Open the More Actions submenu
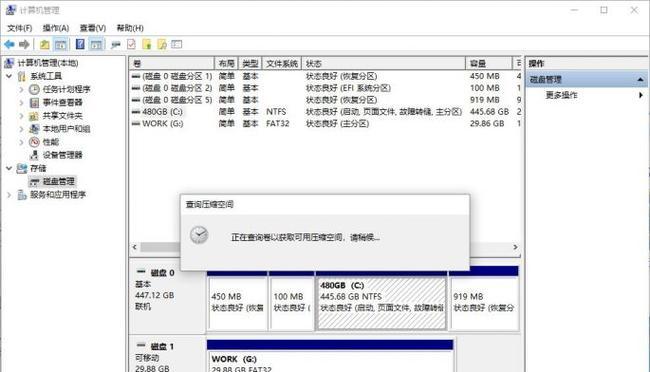The image size is (650, 372). point(561,95)
